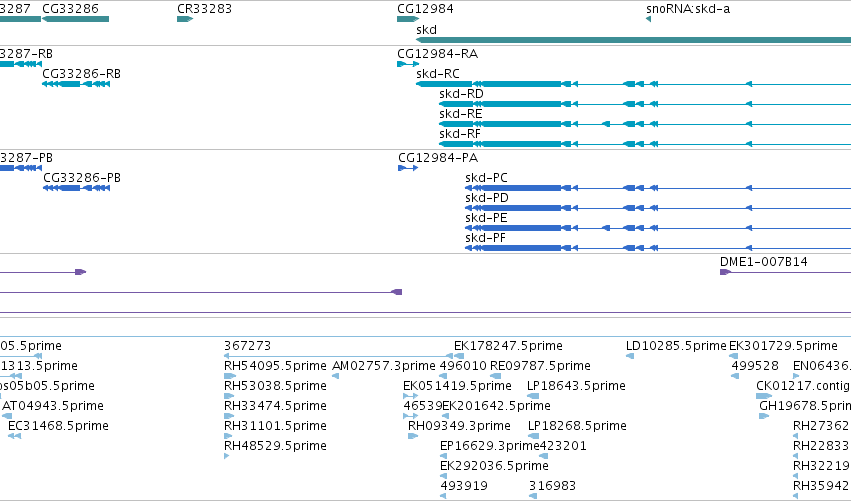Select the snoRNA:skd-a feature label
The height and width of the screenshot is (501, 851).
[x=688, y=9]
